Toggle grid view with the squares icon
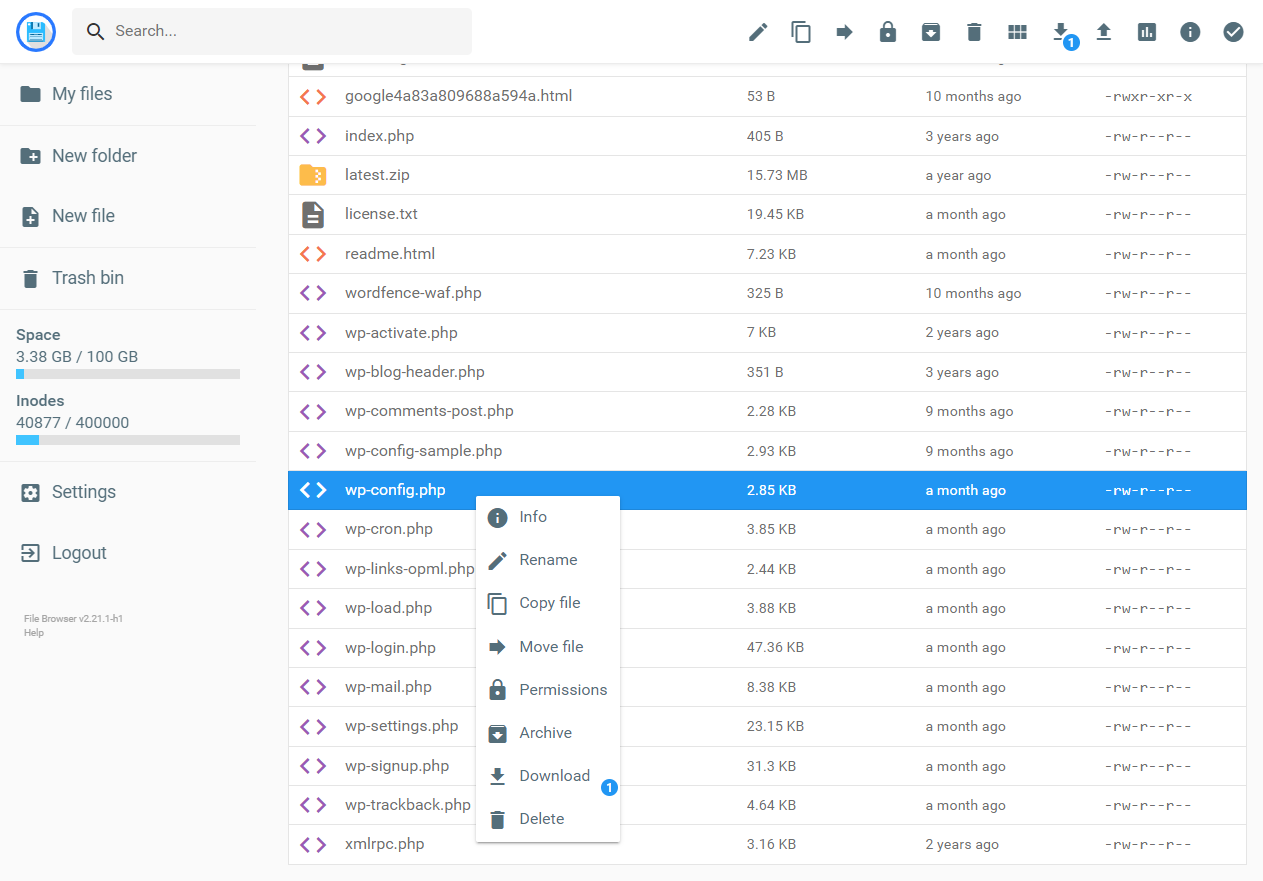 click(1017, 31)
